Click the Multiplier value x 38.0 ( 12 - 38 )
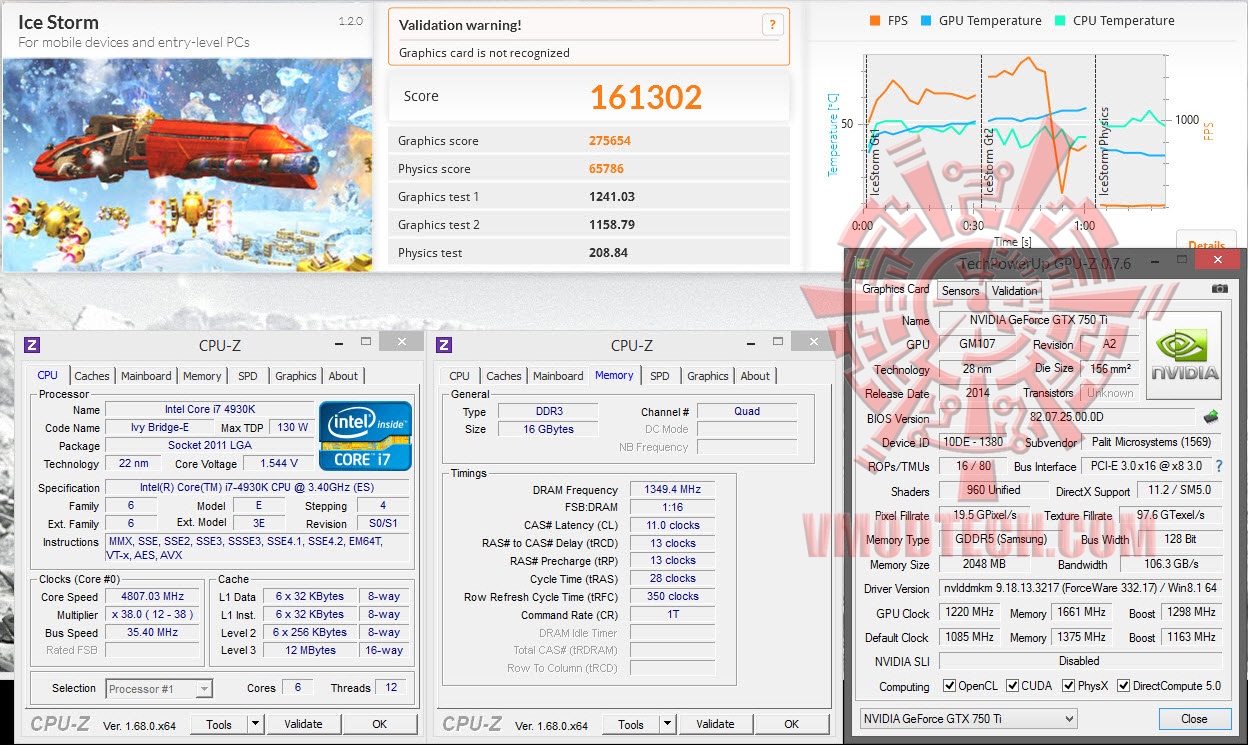 (x=152, y=615)
